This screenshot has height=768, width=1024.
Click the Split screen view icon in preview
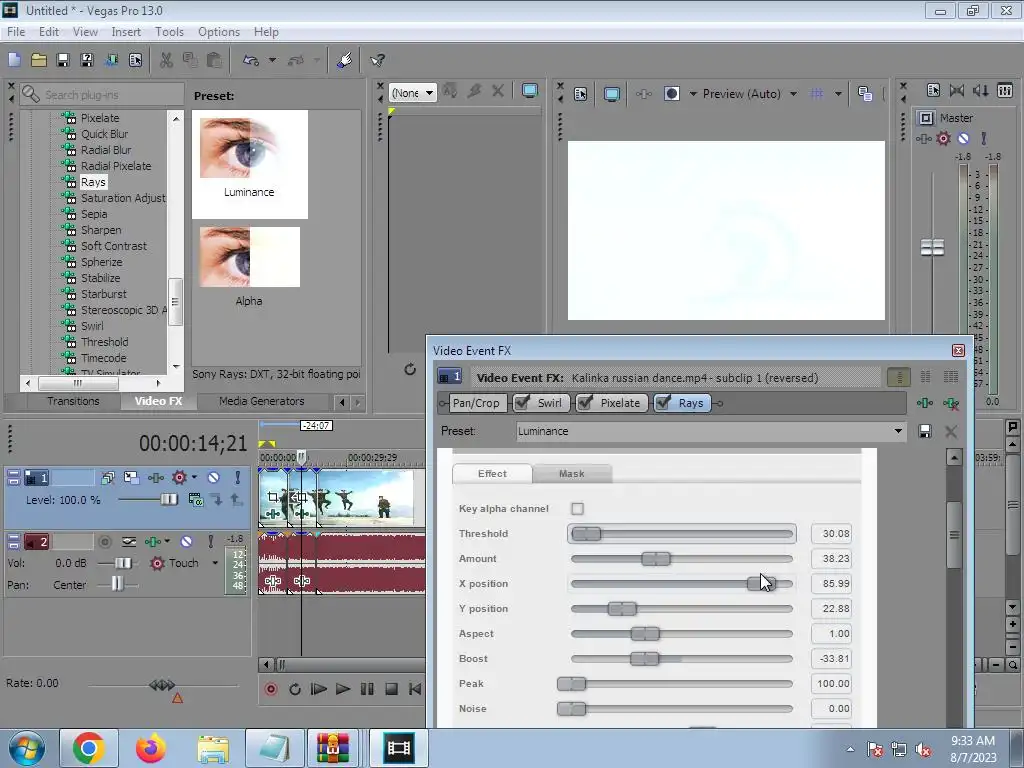pyautogui.click(x=672, y=94)
